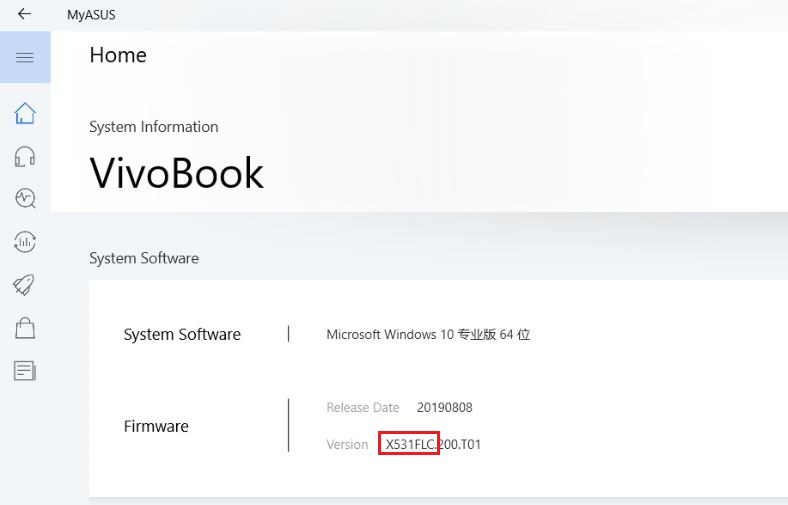Click the Release Date label
Image resolution: width=788 pixels, height=505 pixels.
pos(362,407)
